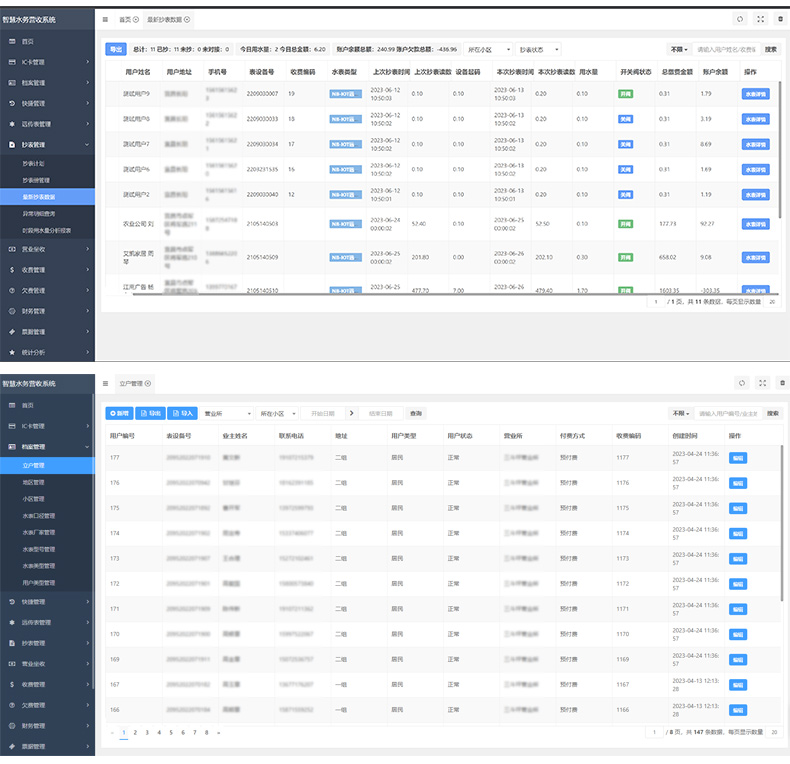
Task: Close the 最新抄表数据 tab with its x icon
Action: tap(187, 19)
